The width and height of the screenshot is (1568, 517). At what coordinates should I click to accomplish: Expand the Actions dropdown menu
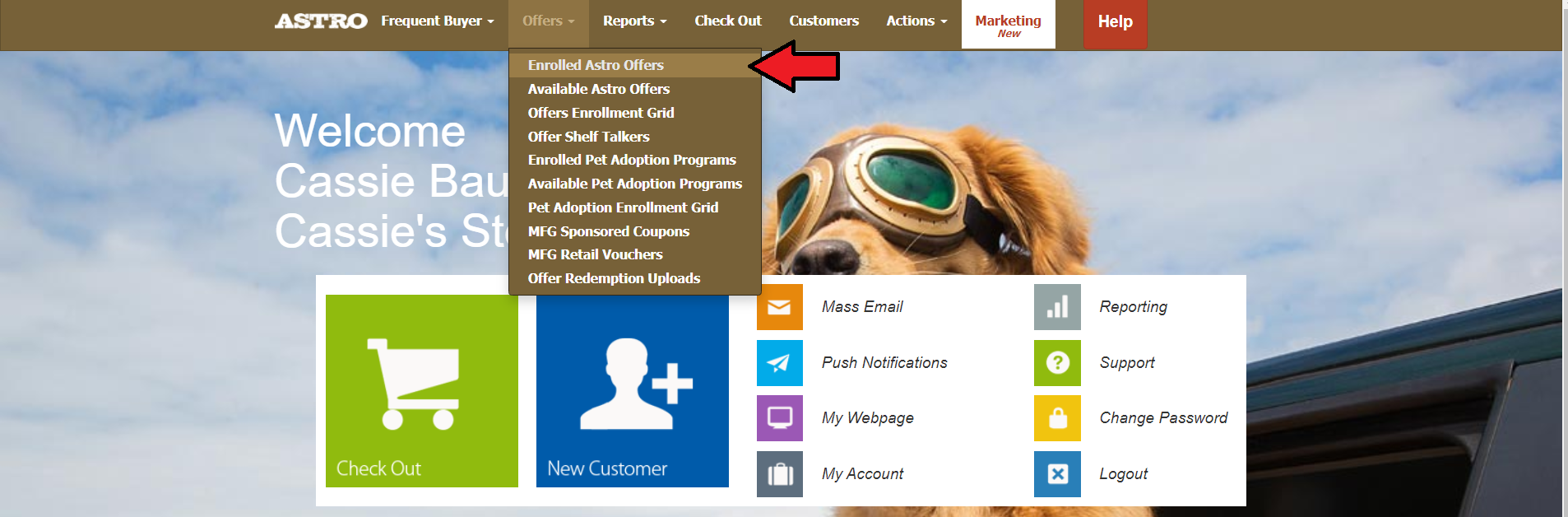point(916,21)
